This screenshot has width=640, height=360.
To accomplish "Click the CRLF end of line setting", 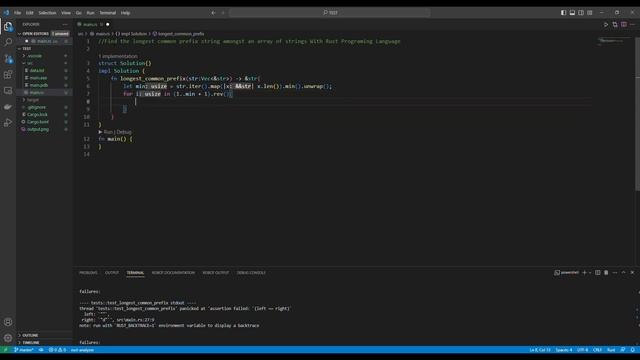I will coord(598,350).
